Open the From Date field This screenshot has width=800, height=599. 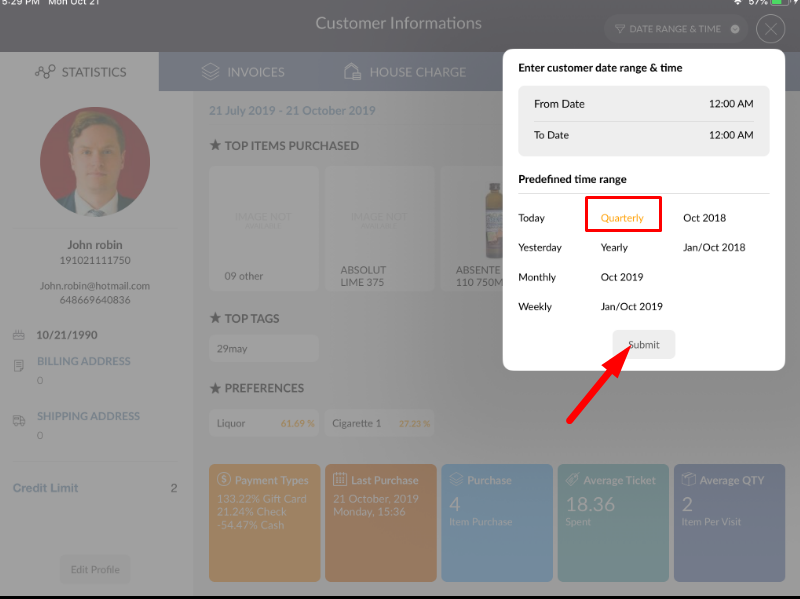(643, 104)
